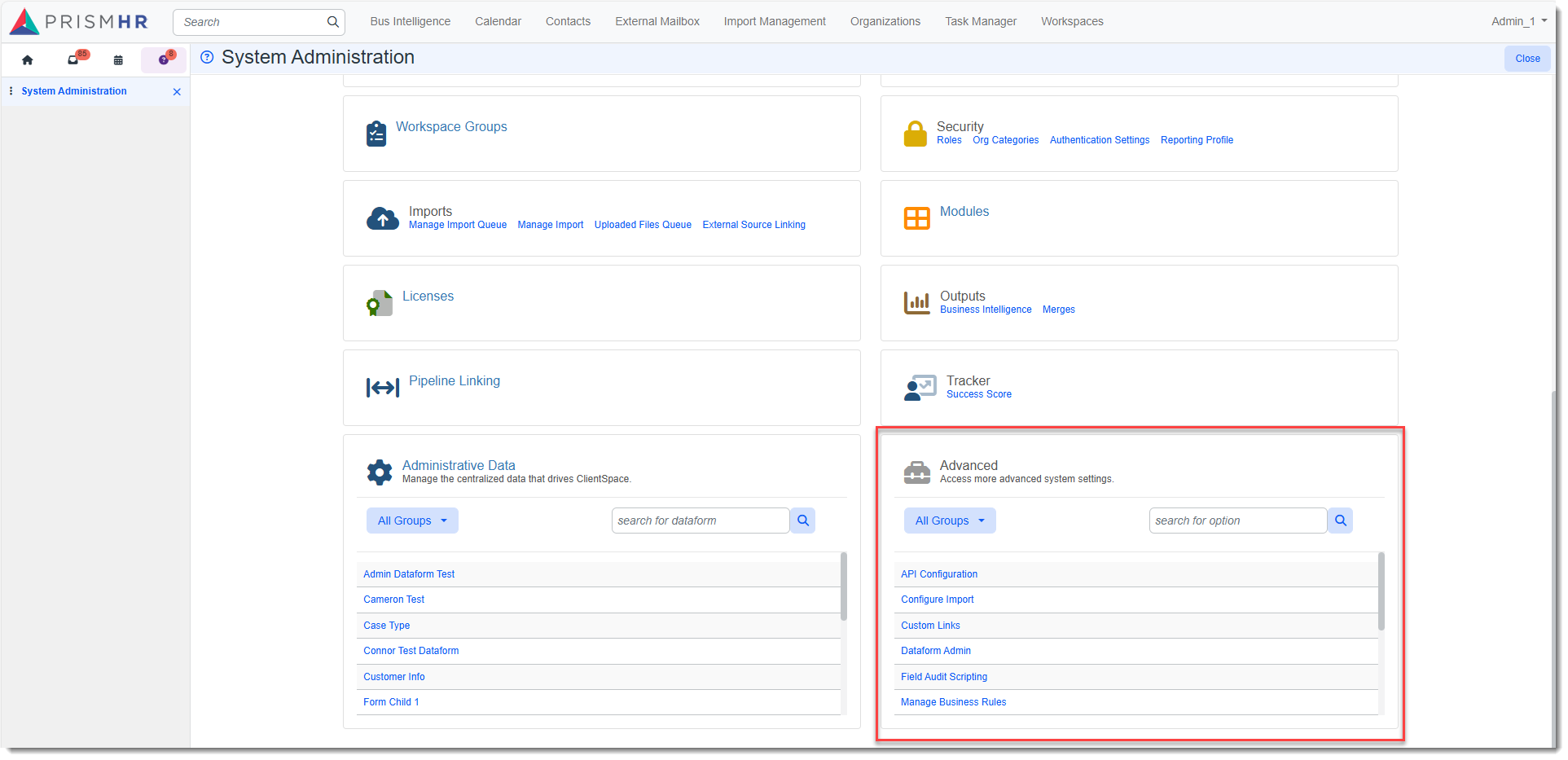
Task: Click the Imports cloud upload icon
Action: [382, 218]
